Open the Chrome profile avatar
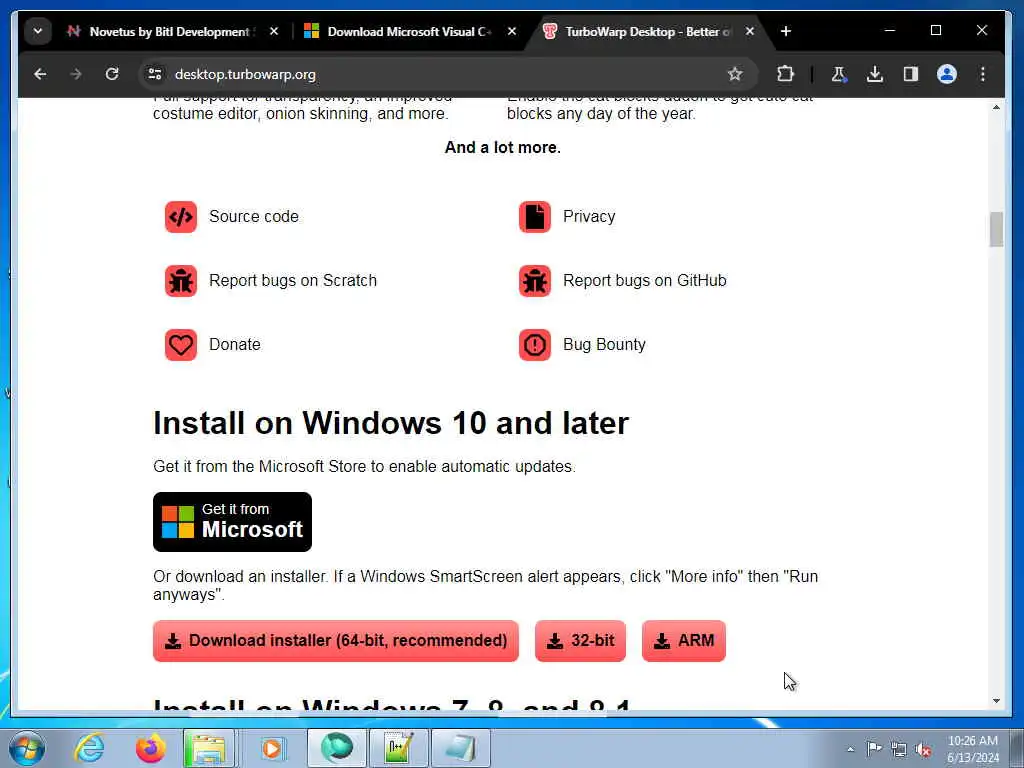Image resolution: width=1024 pixels, height=768 pixels. (946, 74)
